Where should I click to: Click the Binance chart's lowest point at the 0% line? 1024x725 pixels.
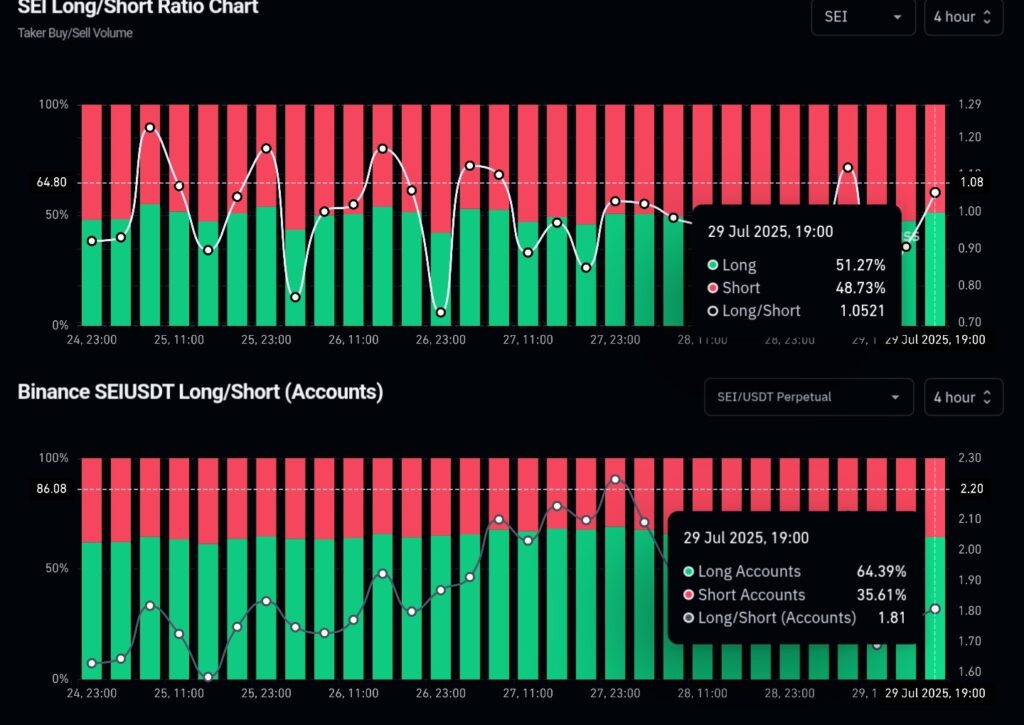point(208,677)
